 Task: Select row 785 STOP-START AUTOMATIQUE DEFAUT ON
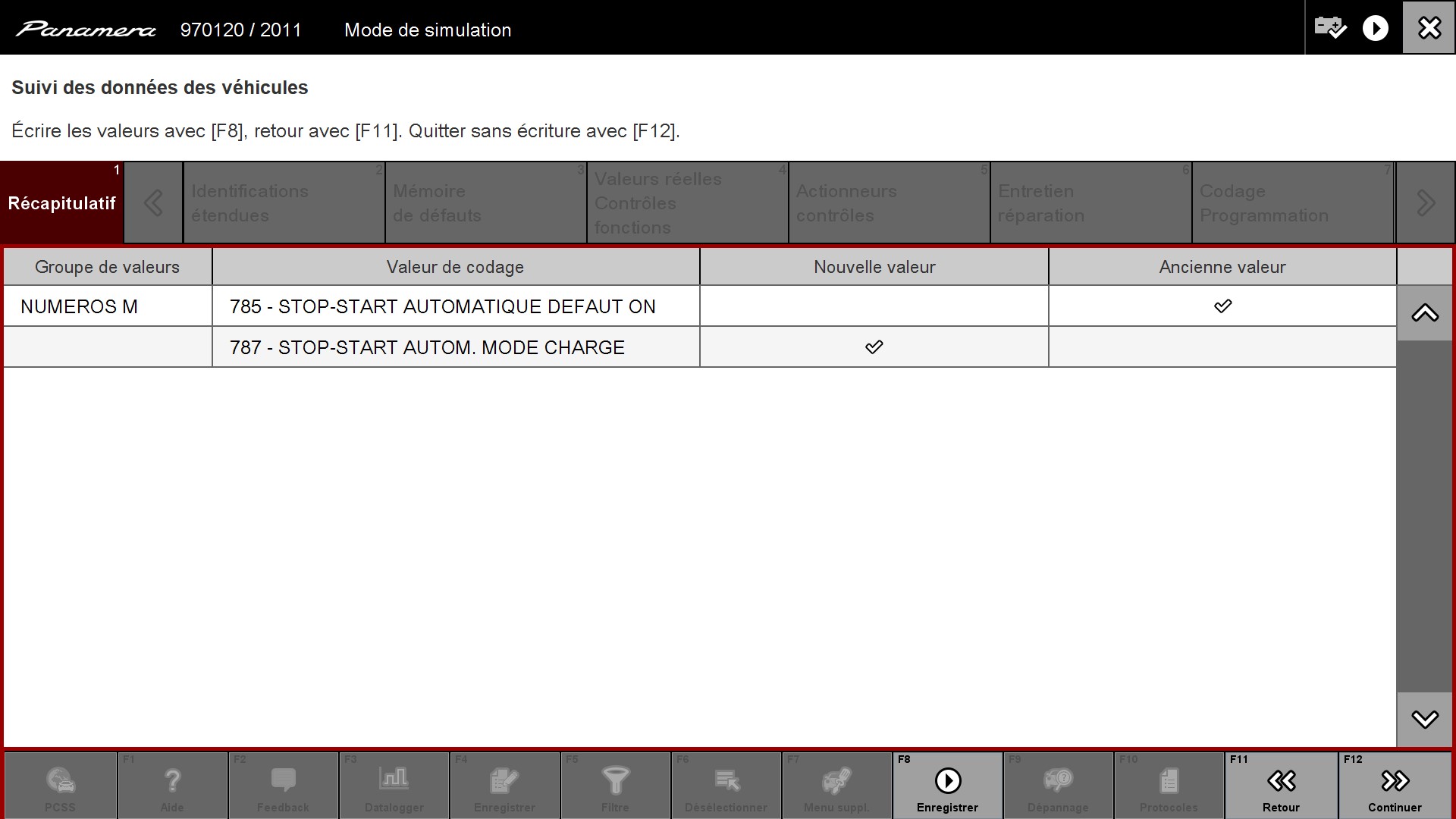pos(456,306)
